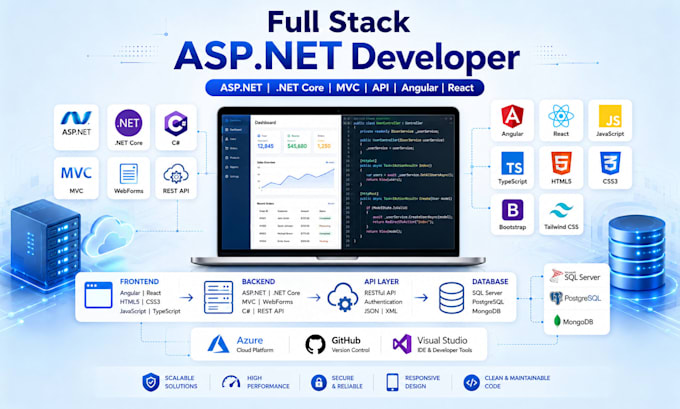680x409 pixels.
Task: Select the Secure & Reliable lock icon
Action: click(319, 382)
